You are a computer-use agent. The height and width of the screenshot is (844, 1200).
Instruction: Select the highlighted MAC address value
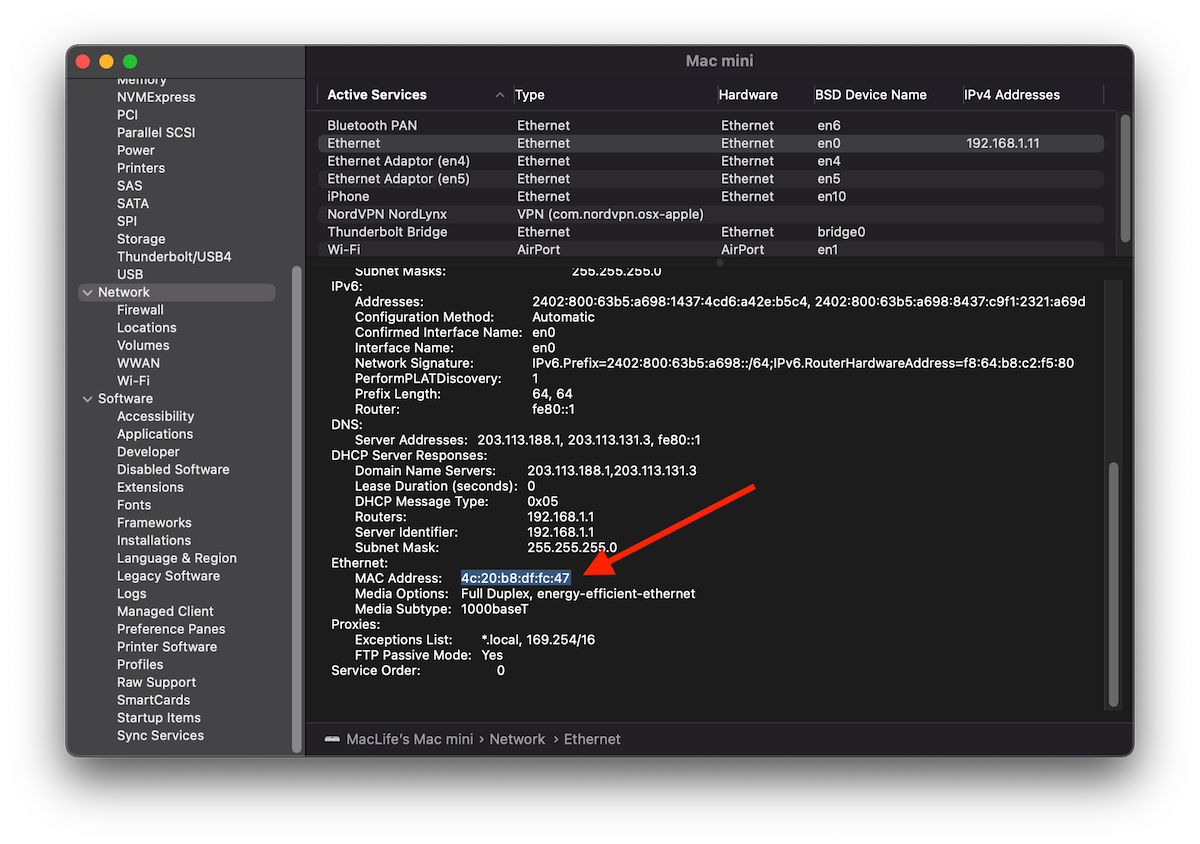[515, 577]
